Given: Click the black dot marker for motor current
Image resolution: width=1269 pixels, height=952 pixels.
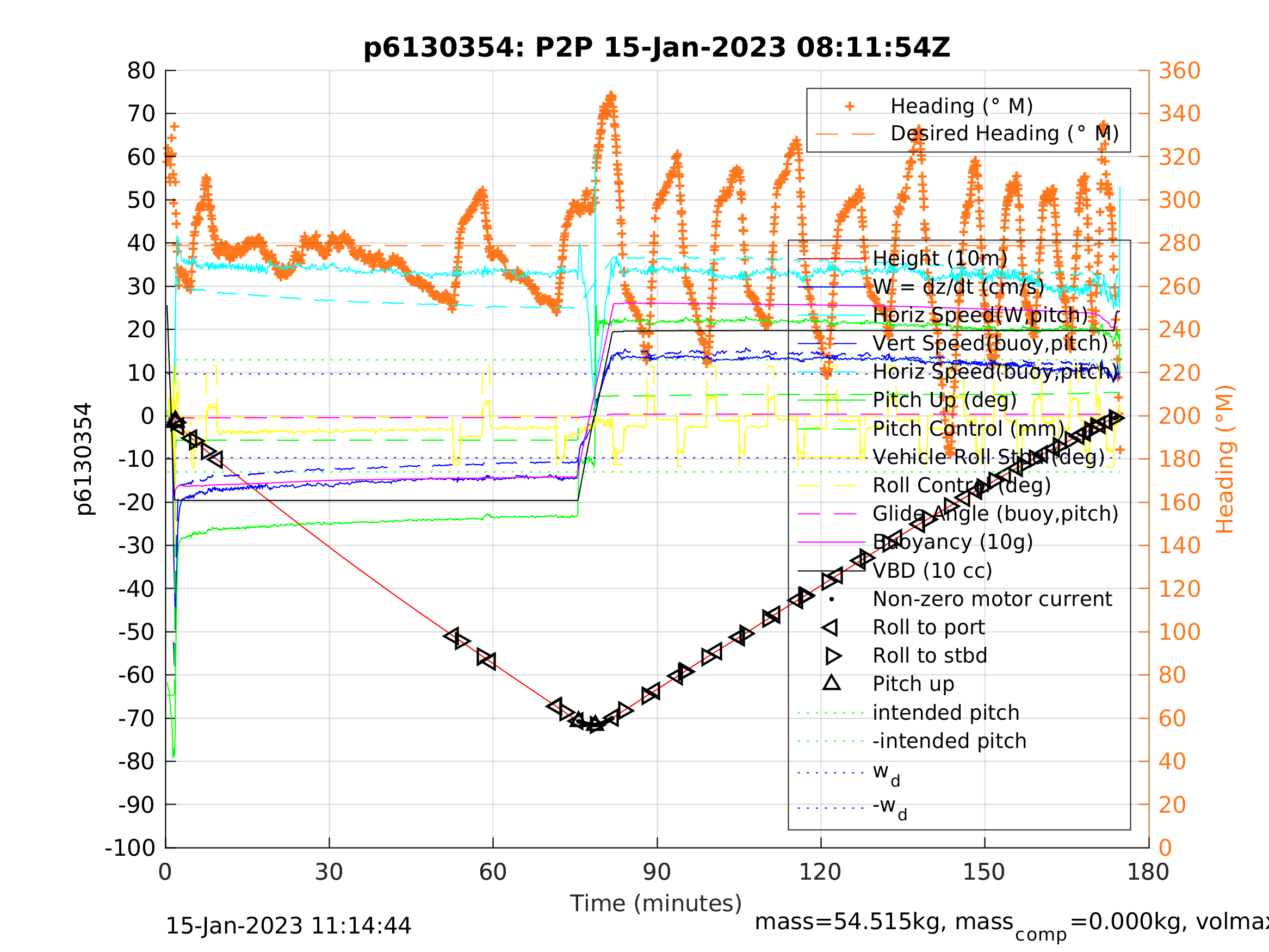Looking at the screenshot, I should (832, 599).
